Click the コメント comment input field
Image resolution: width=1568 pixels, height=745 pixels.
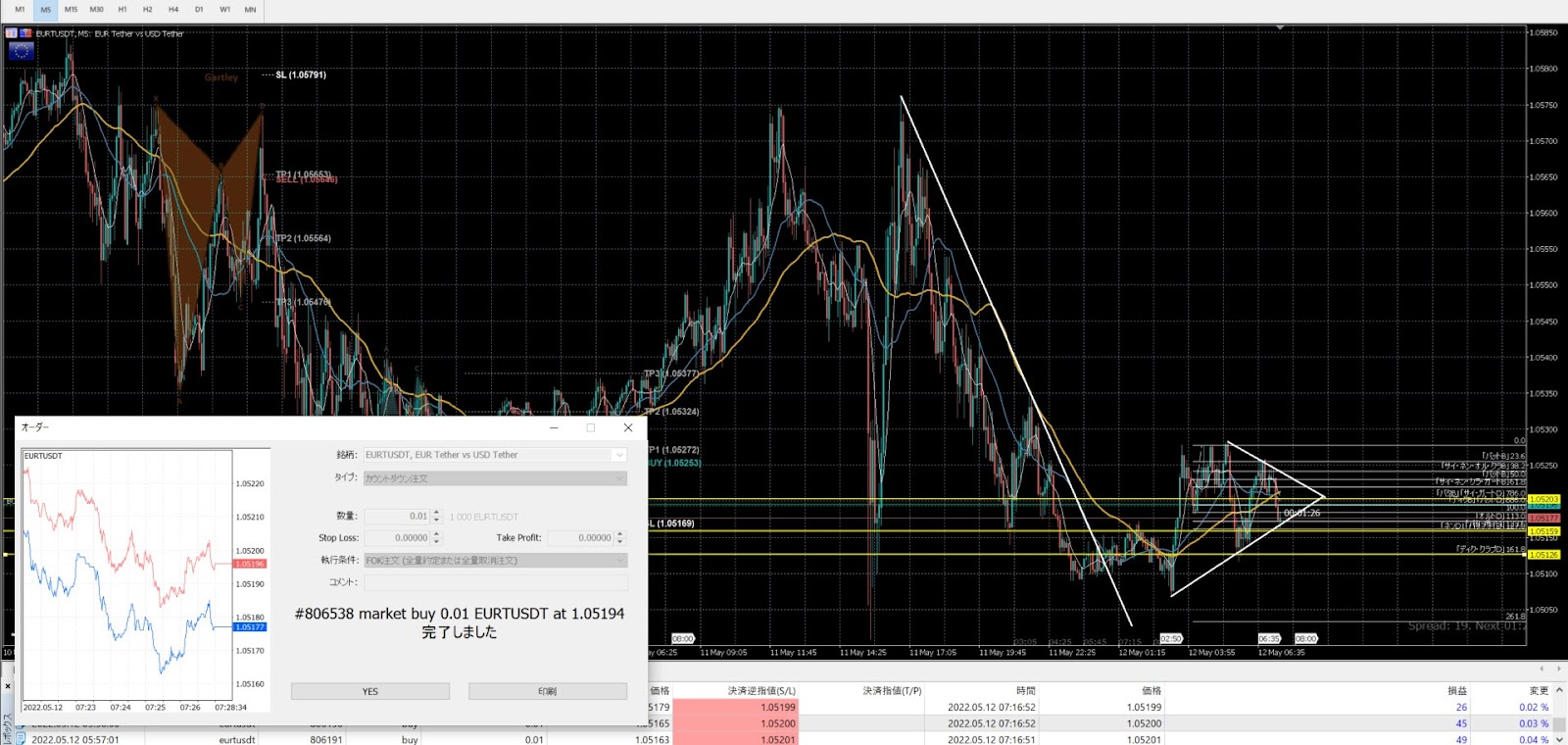(495, 582)
